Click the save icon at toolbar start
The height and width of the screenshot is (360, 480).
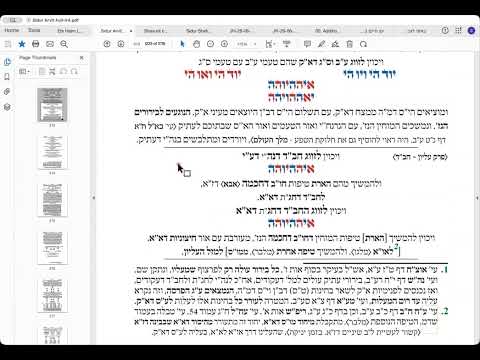(8, 44)
